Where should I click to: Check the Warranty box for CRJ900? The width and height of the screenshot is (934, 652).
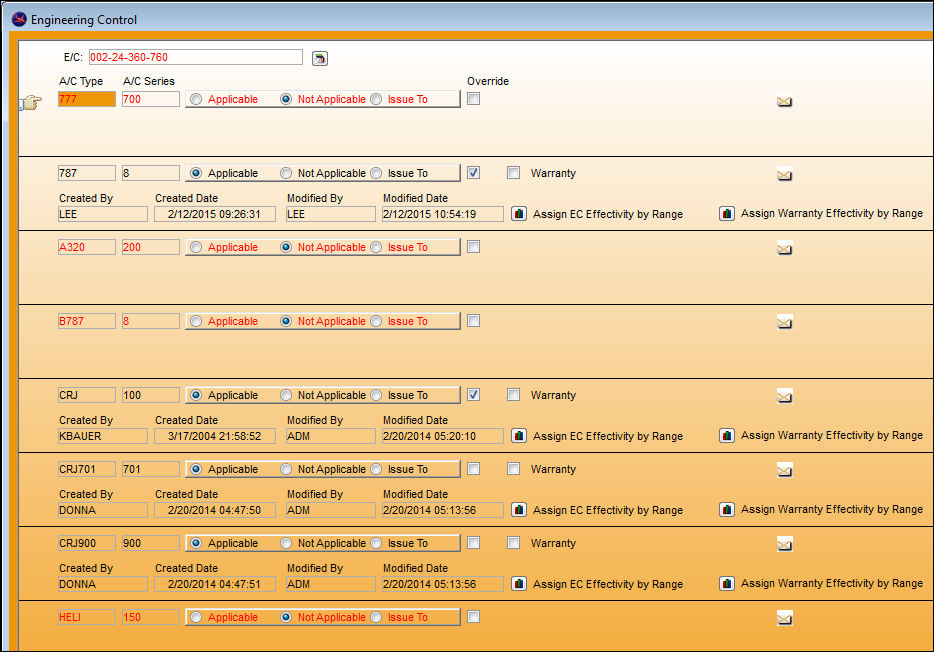pyautogui.click(x=513, y=542)
